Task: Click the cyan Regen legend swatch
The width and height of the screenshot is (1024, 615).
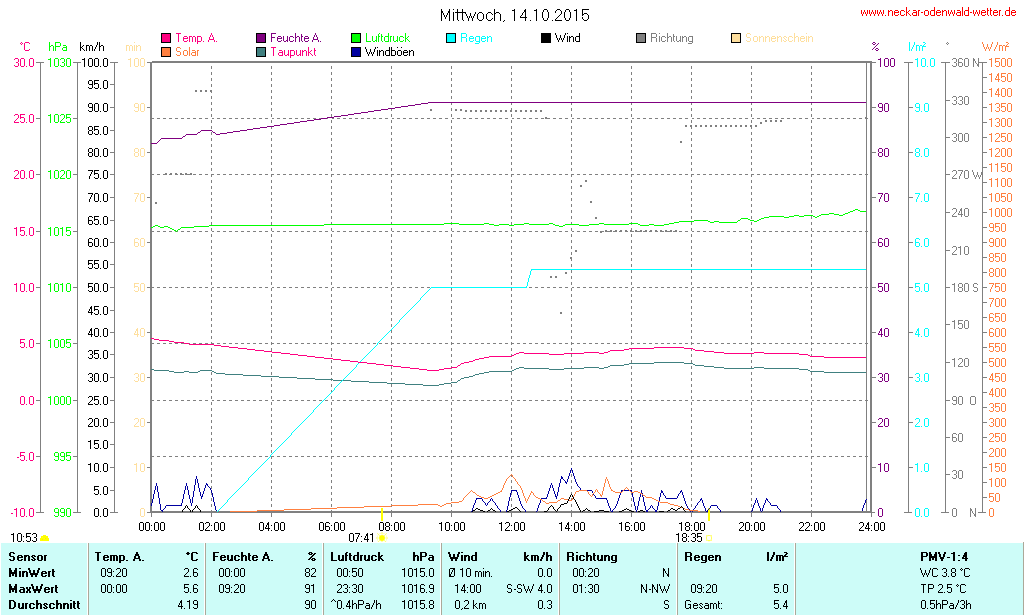Action: pos(449,39)
